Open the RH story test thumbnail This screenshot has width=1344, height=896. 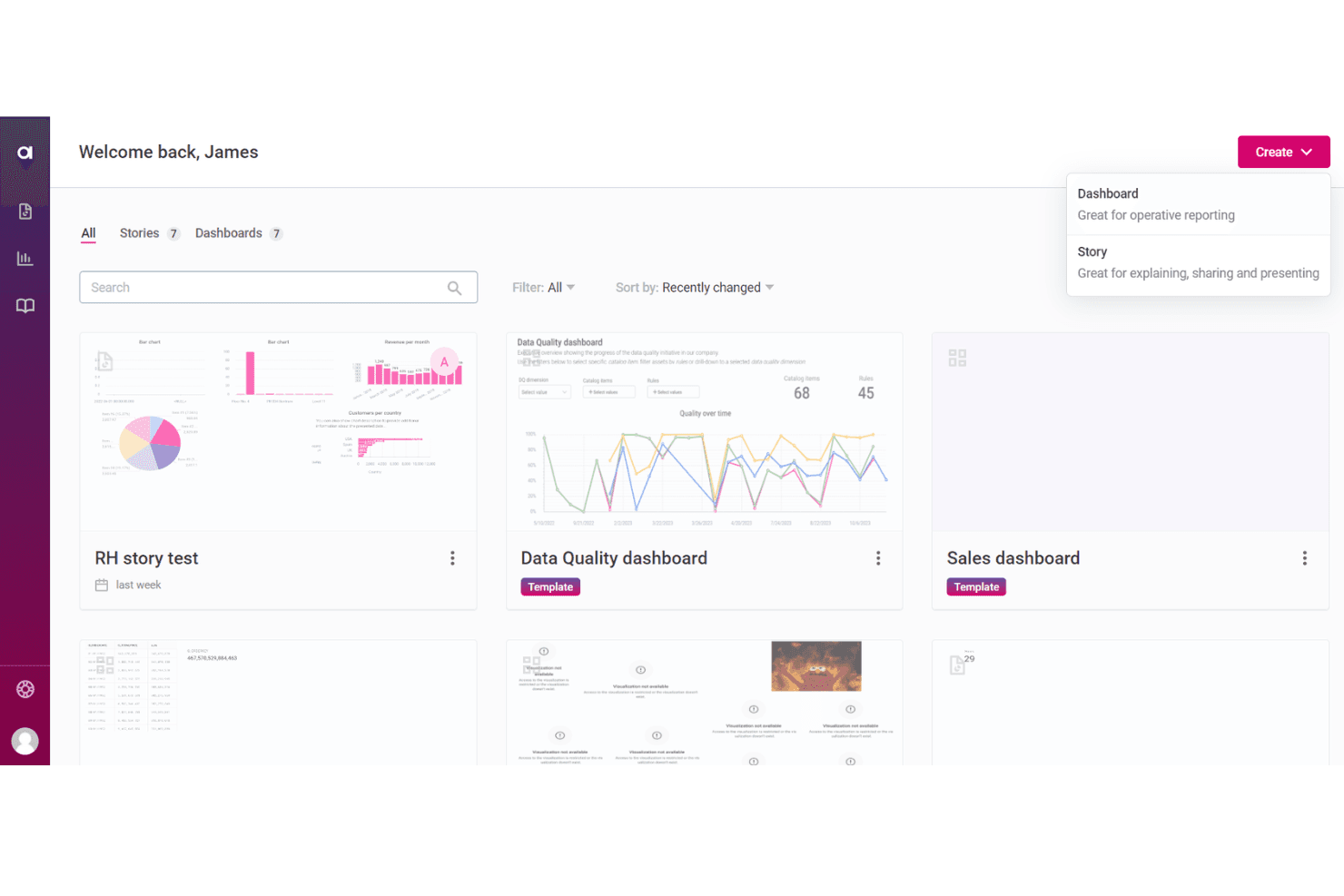pos(278,432)
